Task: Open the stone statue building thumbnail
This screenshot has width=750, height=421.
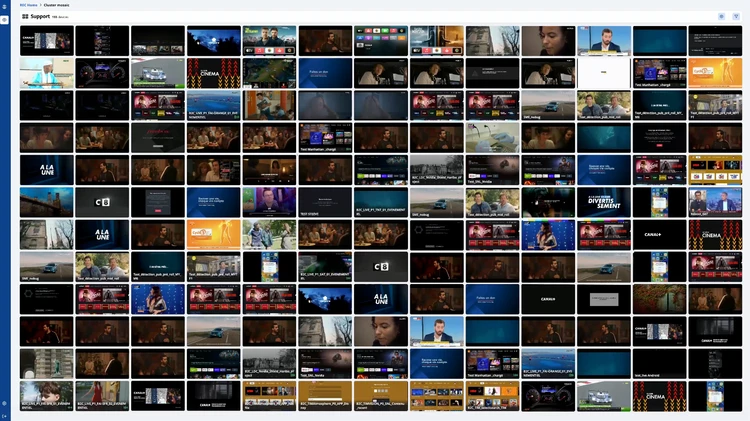Action: (x=47, y=364)
